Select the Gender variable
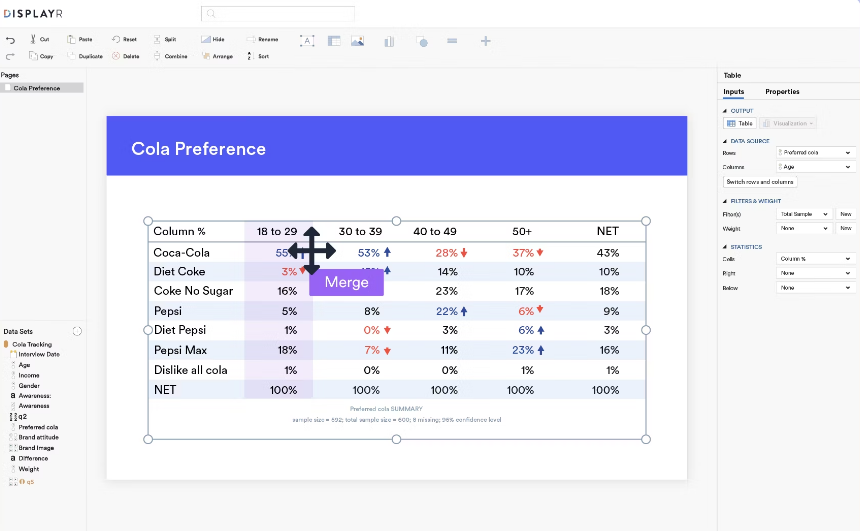This screenshot has width=860, height=531. [29, 386]
